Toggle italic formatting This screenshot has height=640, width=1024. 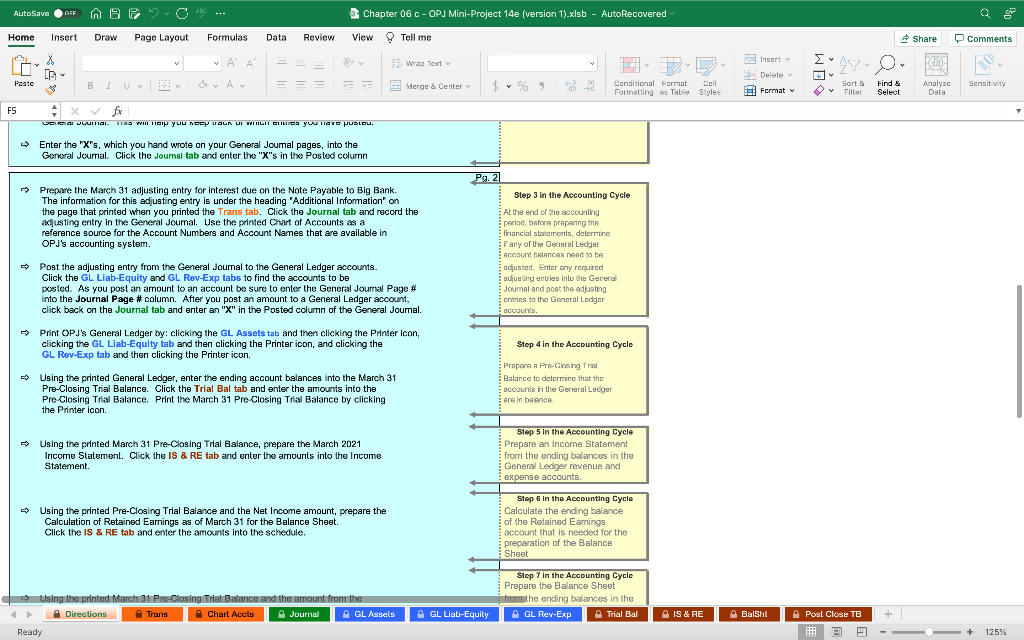[108, 85]
